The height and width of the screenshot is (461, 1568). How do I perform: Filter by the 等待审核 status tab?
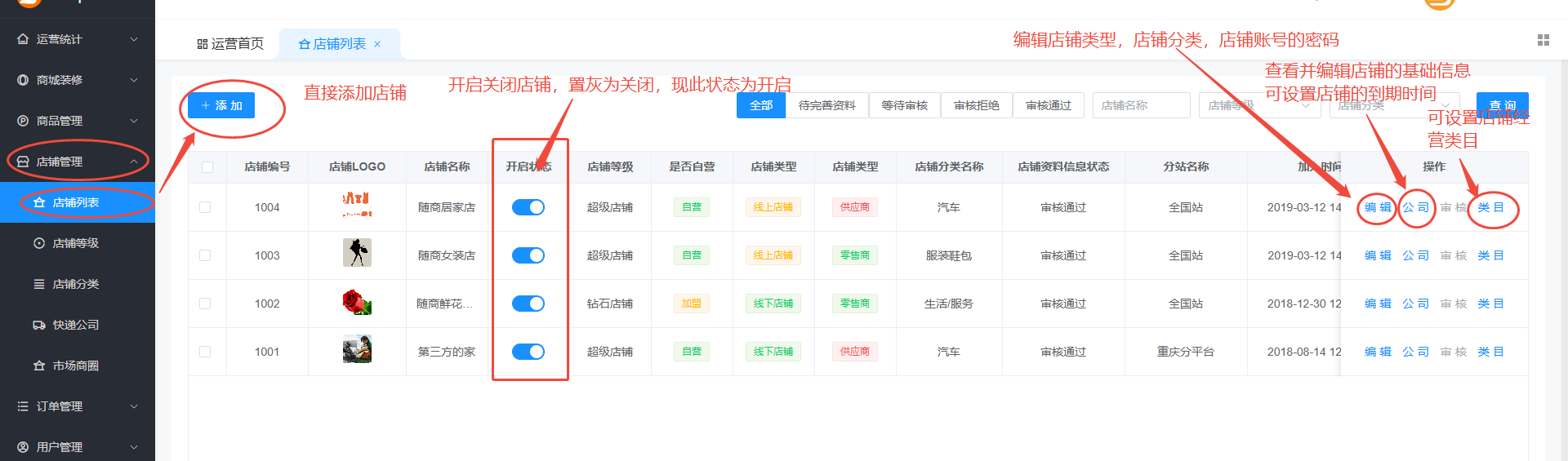coord(904,105)
